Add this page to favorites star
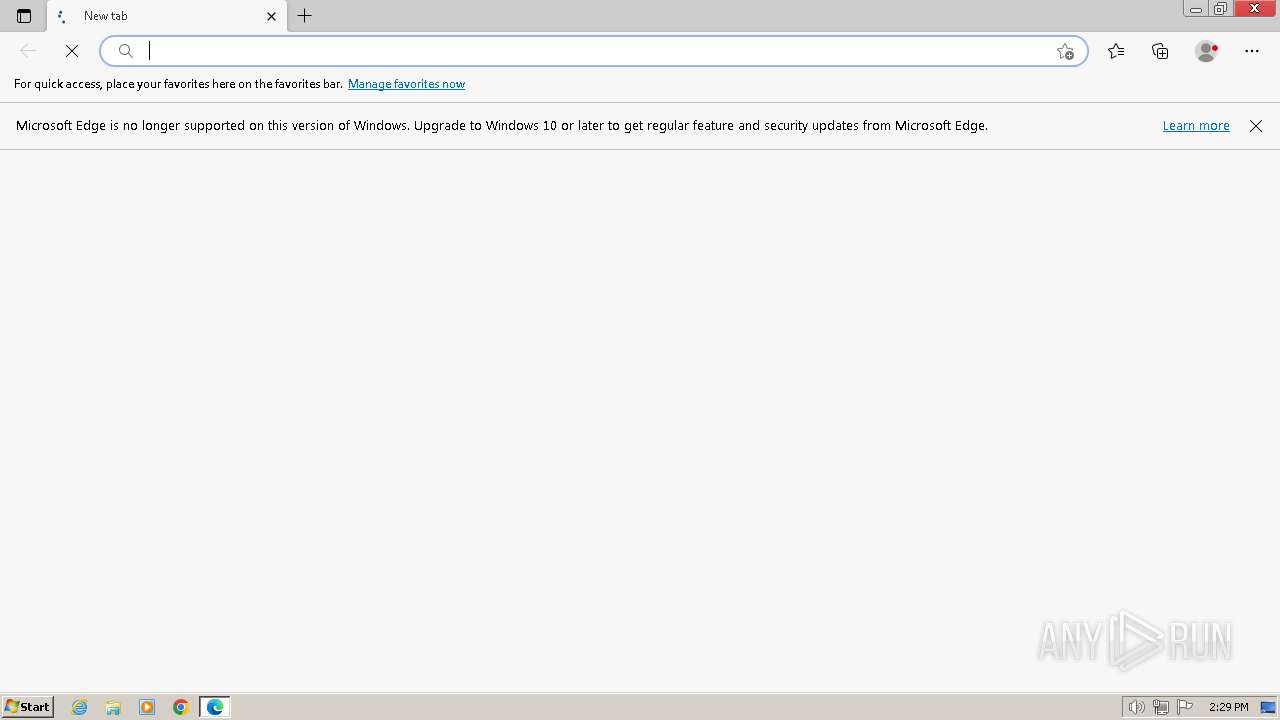1280x720 pixels. [x=1065, y=51]
